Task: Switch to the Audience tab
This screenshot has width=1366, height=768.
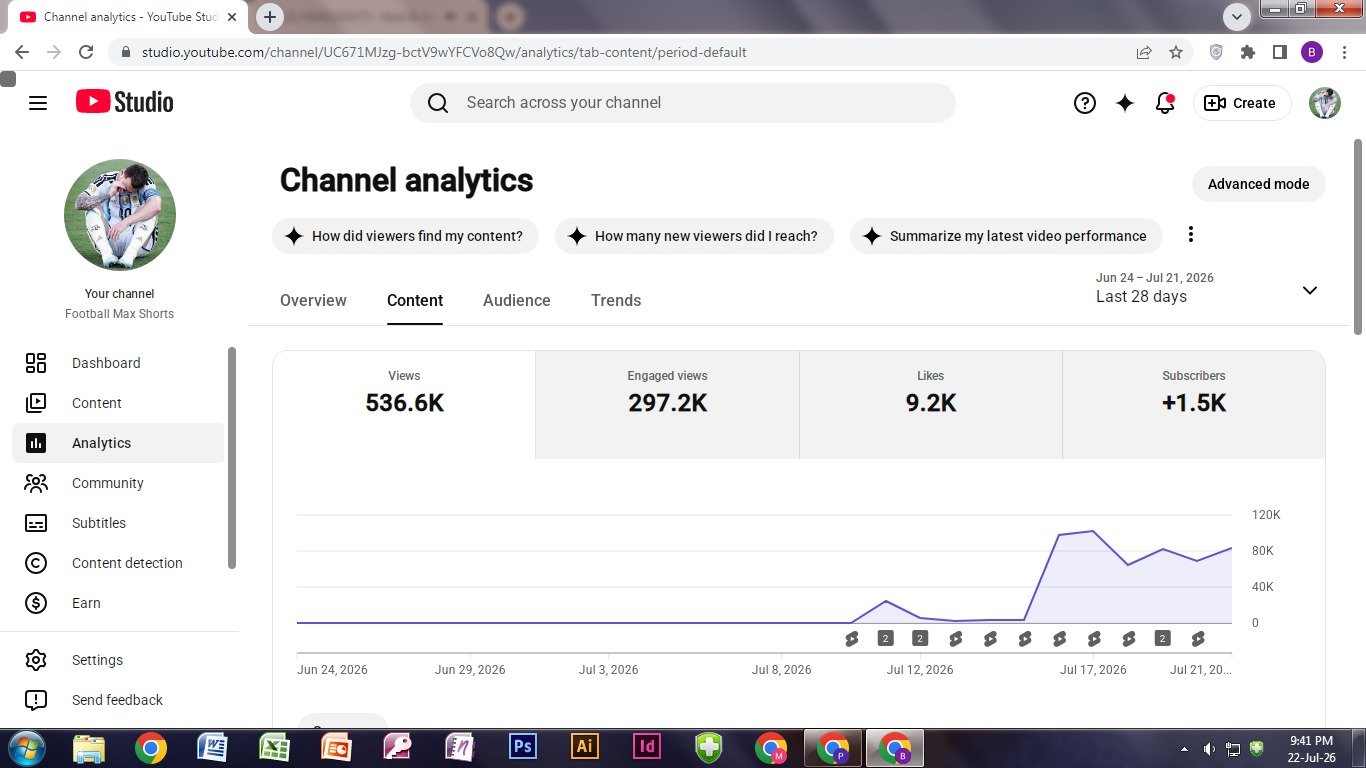Action: click(517, 300)
